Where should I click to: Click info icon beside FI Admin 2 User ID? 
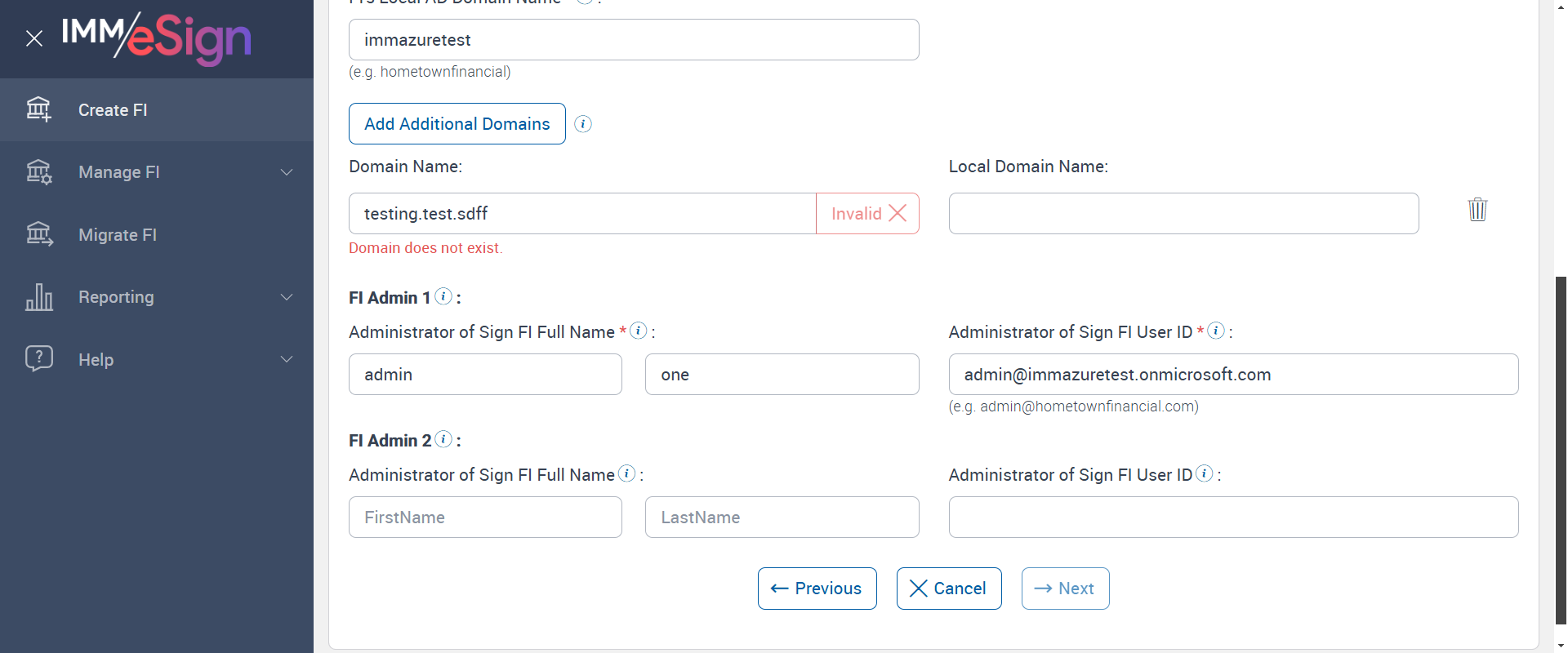pyautogui.click(x=1205, y=473)
